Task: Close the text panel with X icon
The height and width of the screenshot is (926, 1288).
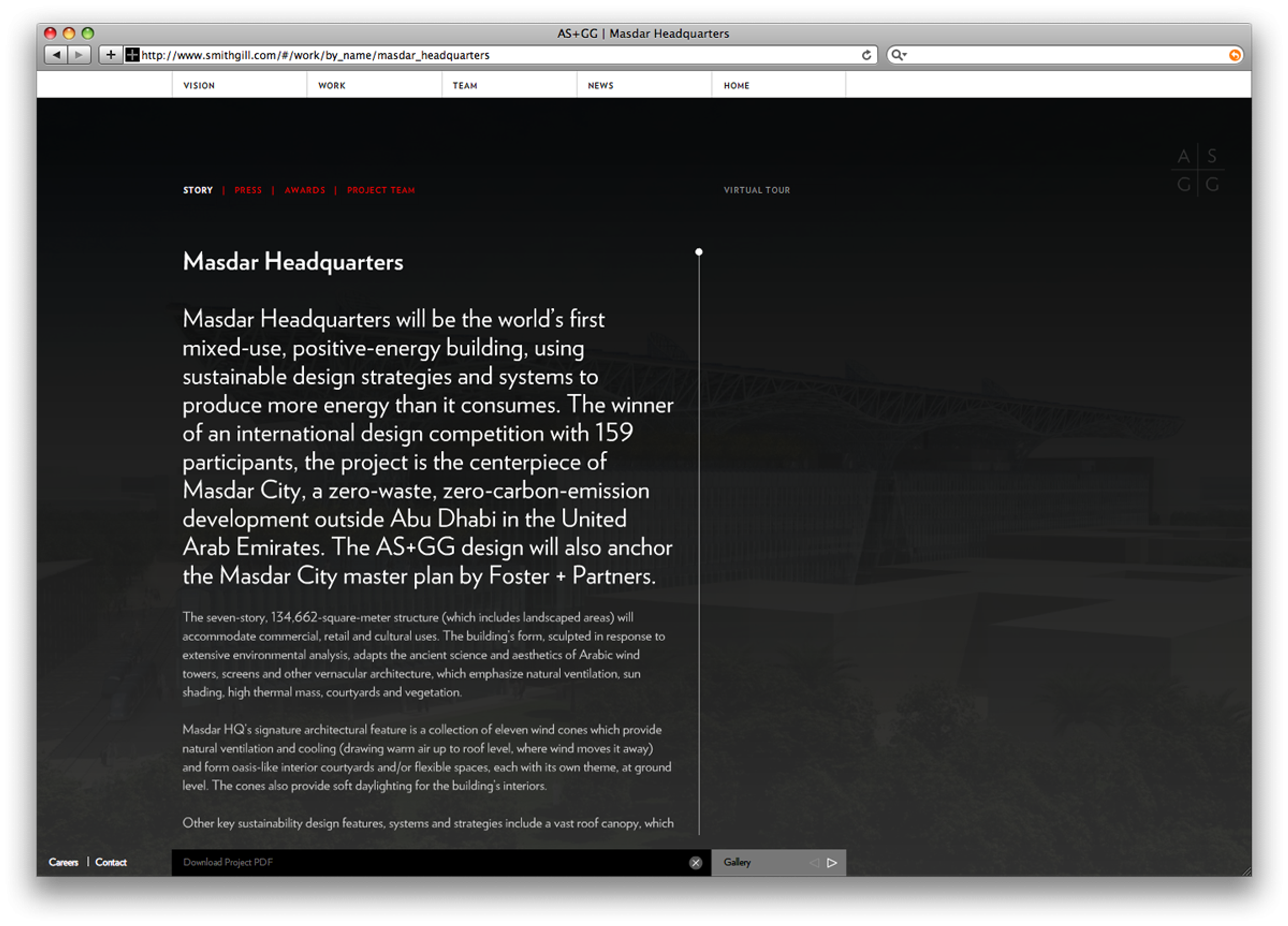Action: click(695, 863)
